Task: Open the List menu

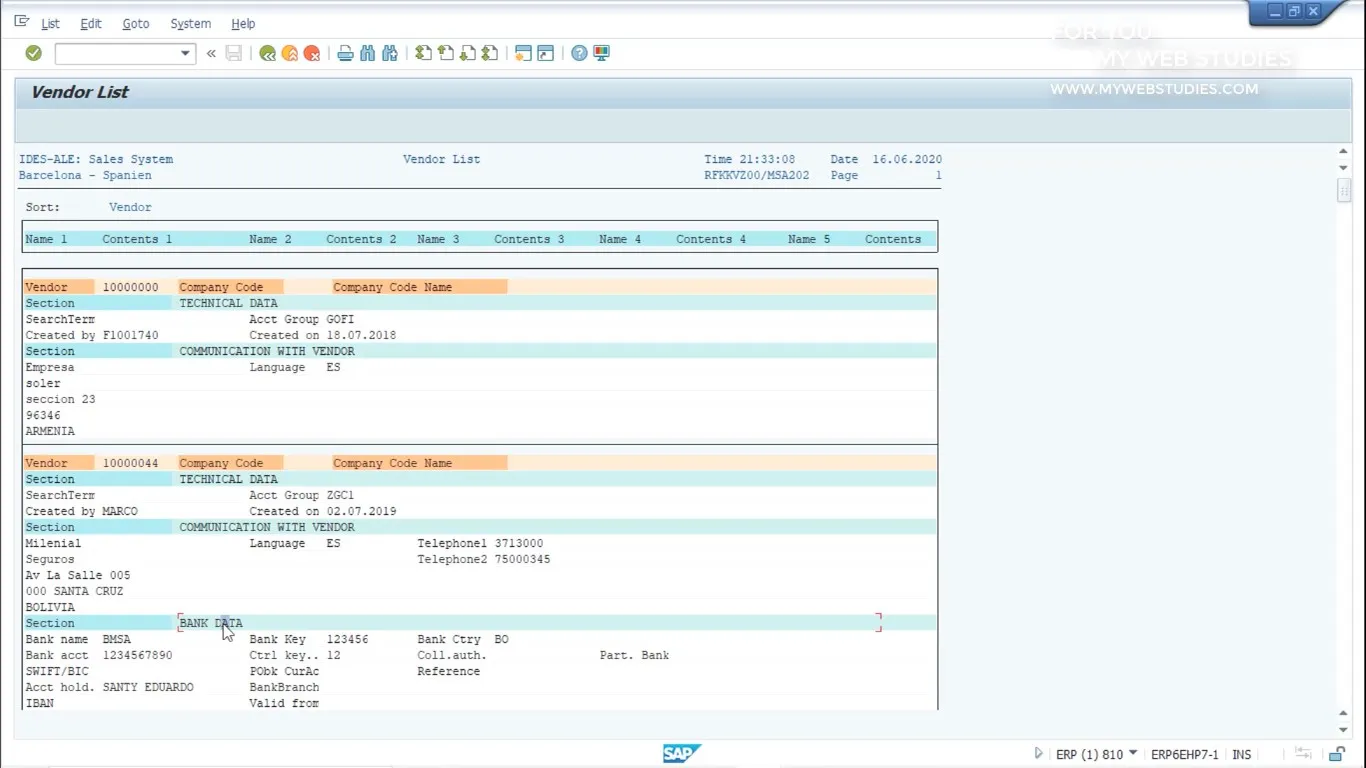Action: 50,23
